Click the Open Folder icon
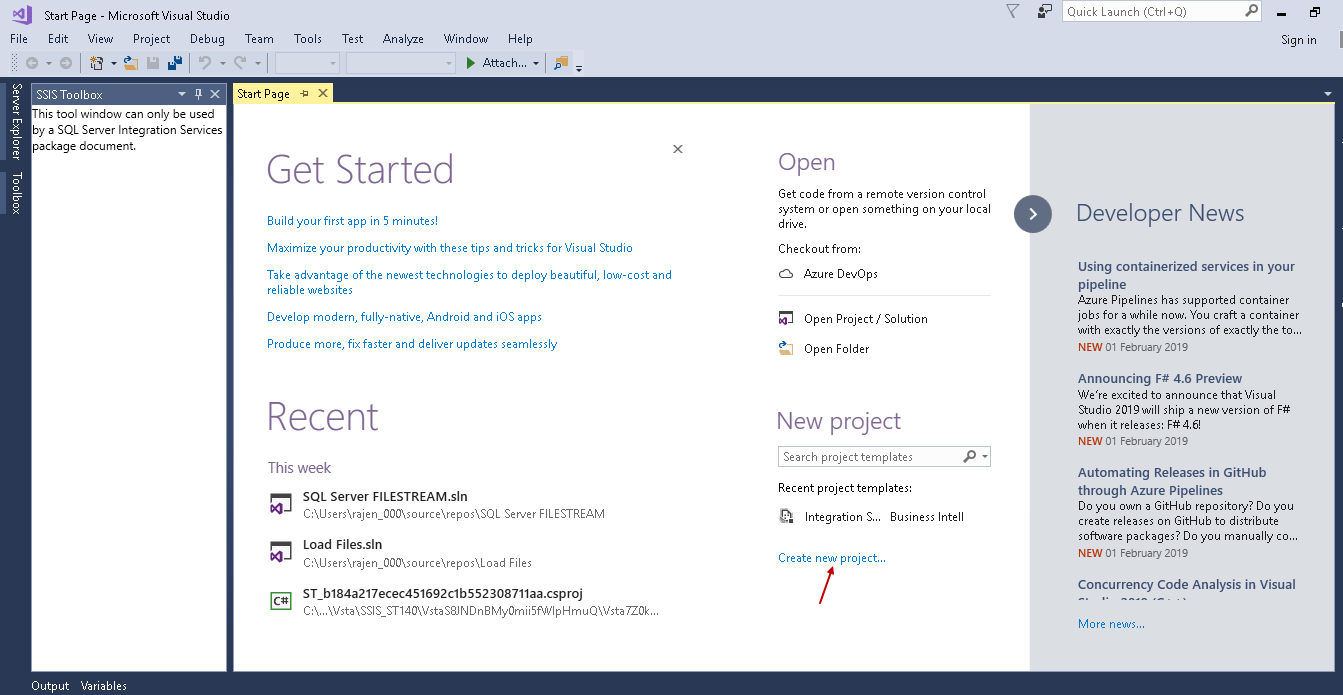The height and width of the screenshot is (695, 1343). (786, 349)
